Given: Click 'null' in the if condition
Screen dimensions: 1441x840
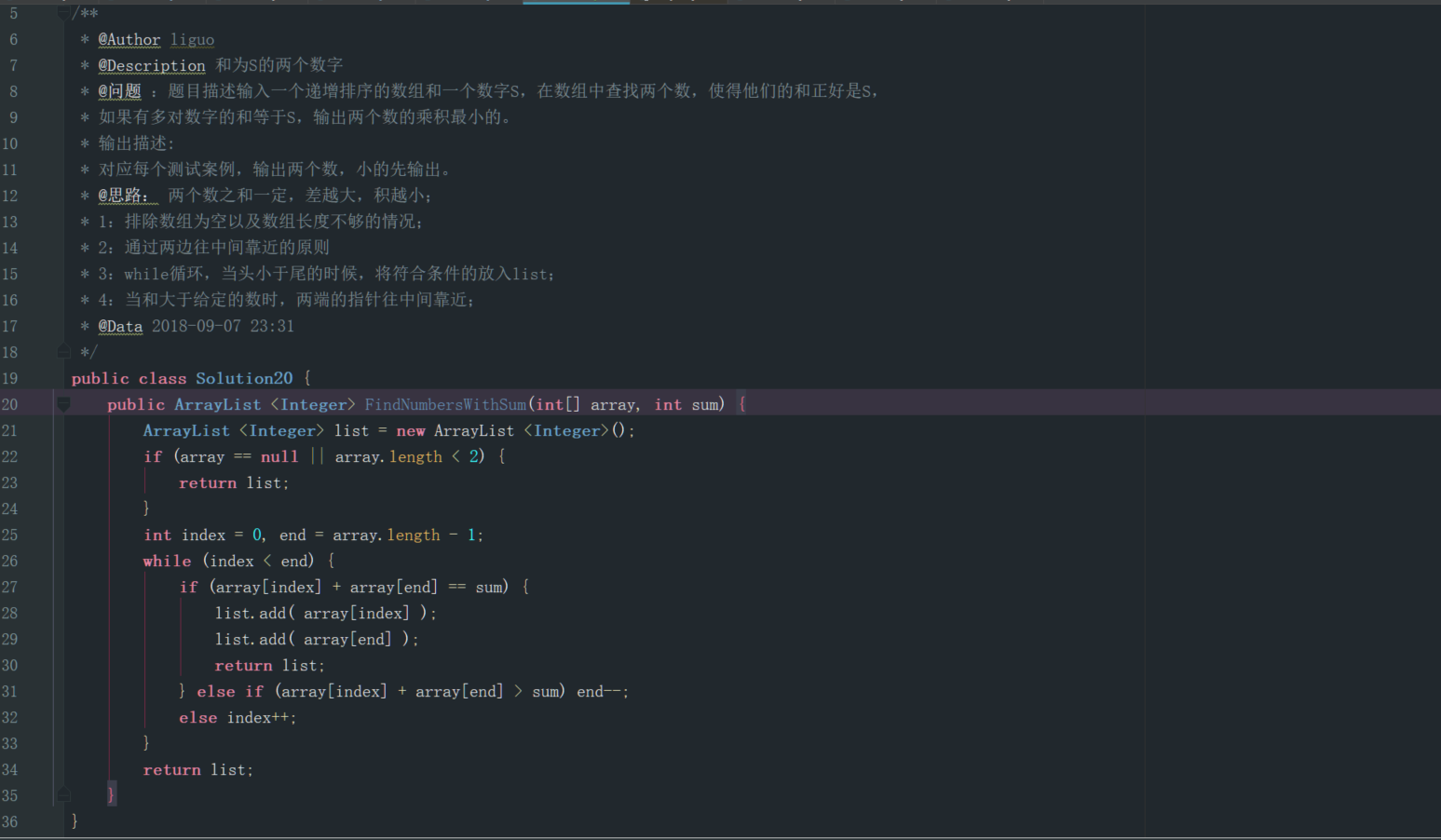Looking at the screenshot, I should click(x=279, y=456).
